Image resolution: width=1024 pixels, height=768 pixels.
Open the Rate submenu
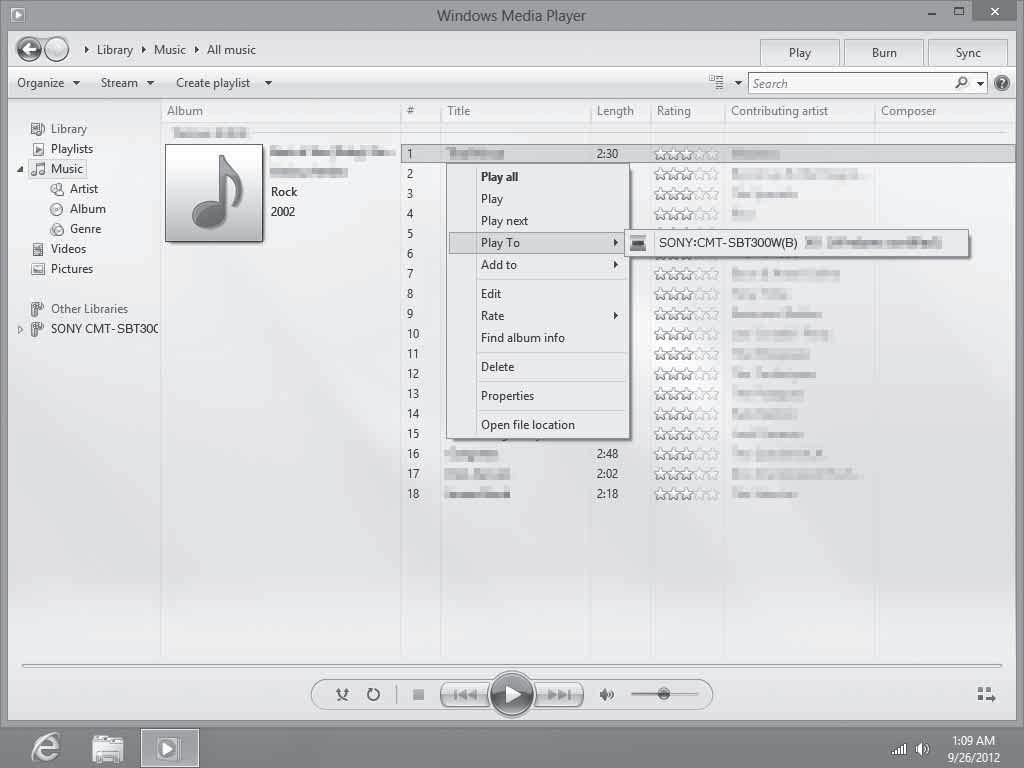tap(538, 316)
